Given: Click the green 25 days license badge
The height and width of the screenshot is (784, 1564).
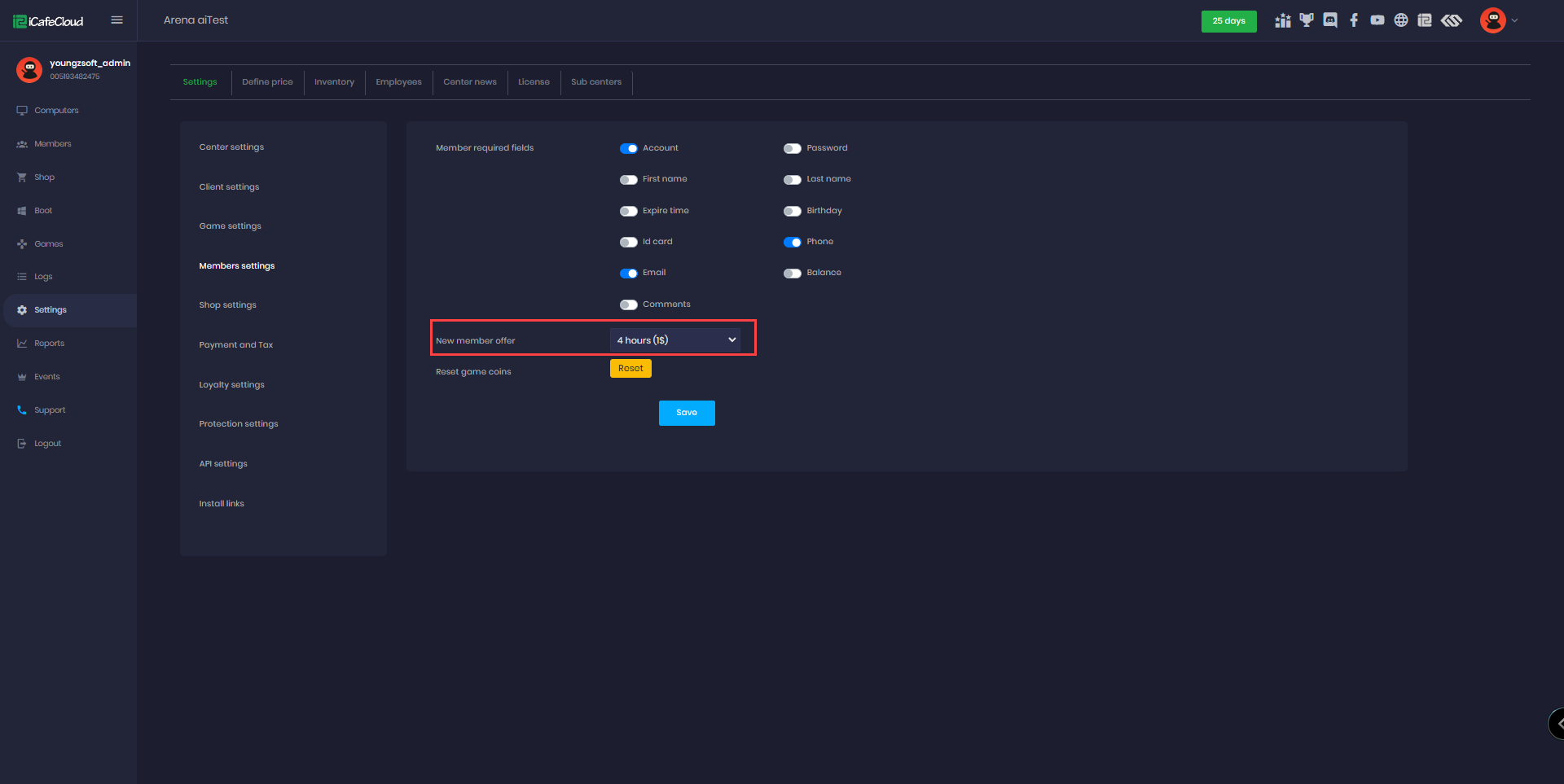Looking at the screenshot, I should pos(1228,21).
